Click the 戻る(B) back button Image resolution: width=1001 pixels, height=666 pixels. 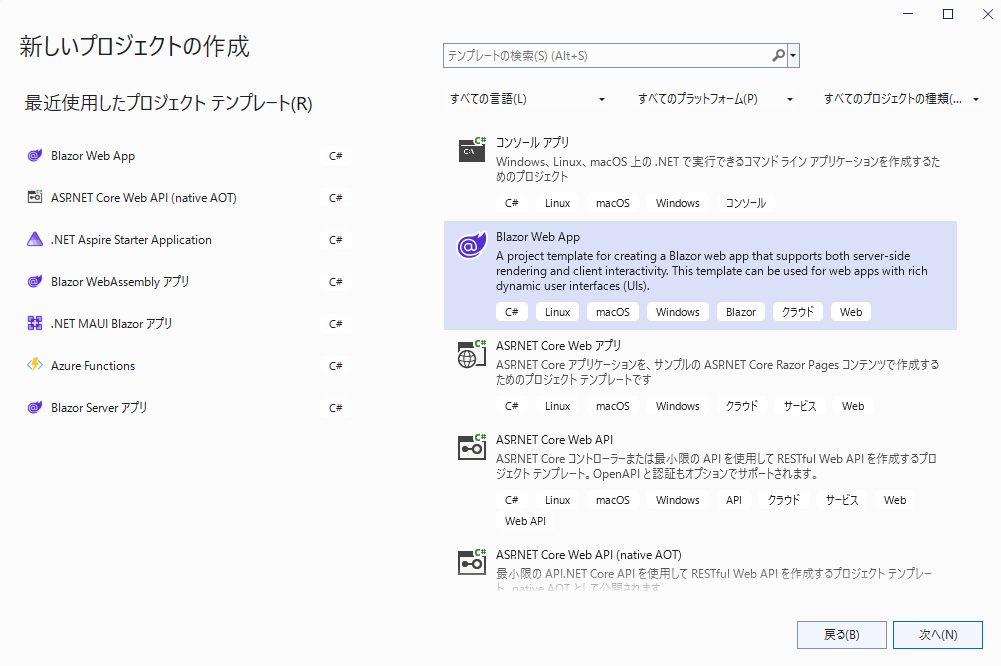[841, 635]
